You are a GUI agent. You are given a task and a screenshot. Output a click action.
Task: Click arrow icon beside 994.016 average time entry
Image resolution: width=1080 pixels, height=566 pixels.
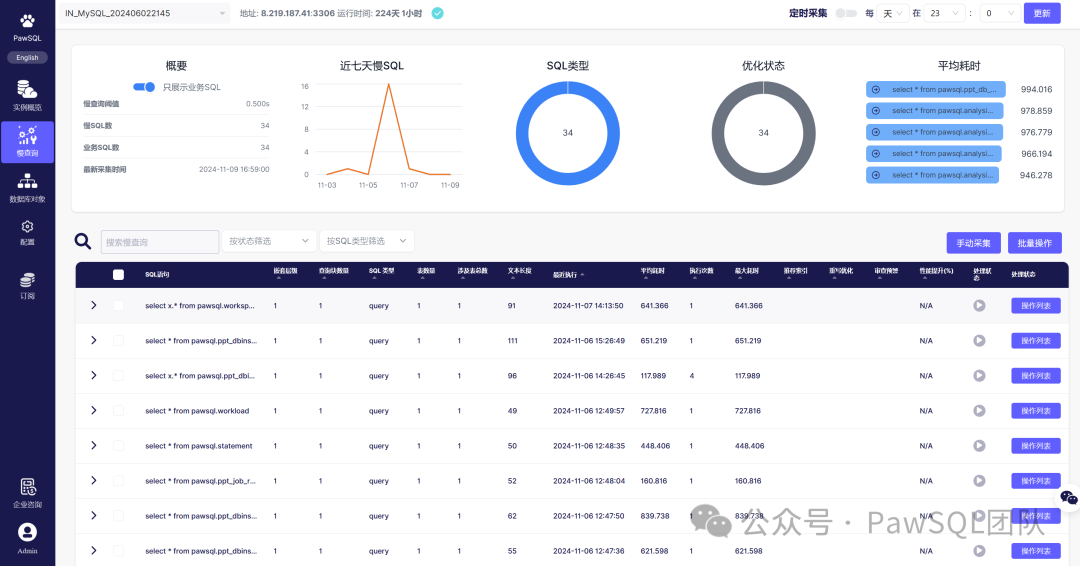coord(876,90)
